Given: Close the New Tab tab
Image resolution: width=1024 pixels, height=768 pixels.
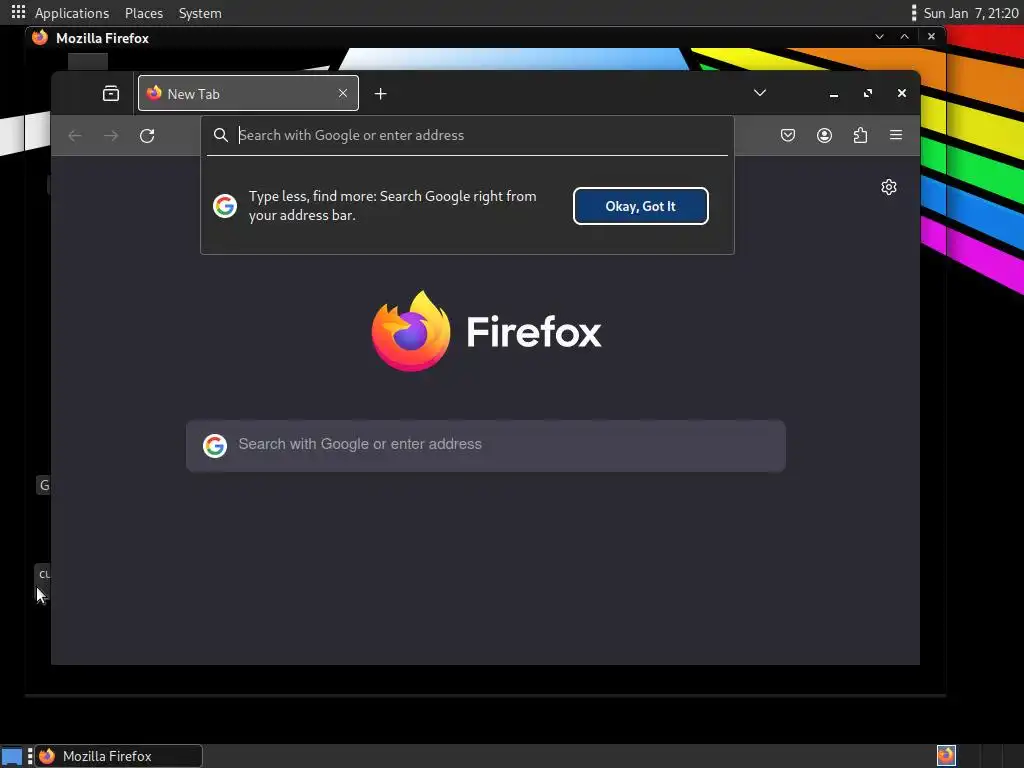Looking at the screenshot, I should 343,93.
